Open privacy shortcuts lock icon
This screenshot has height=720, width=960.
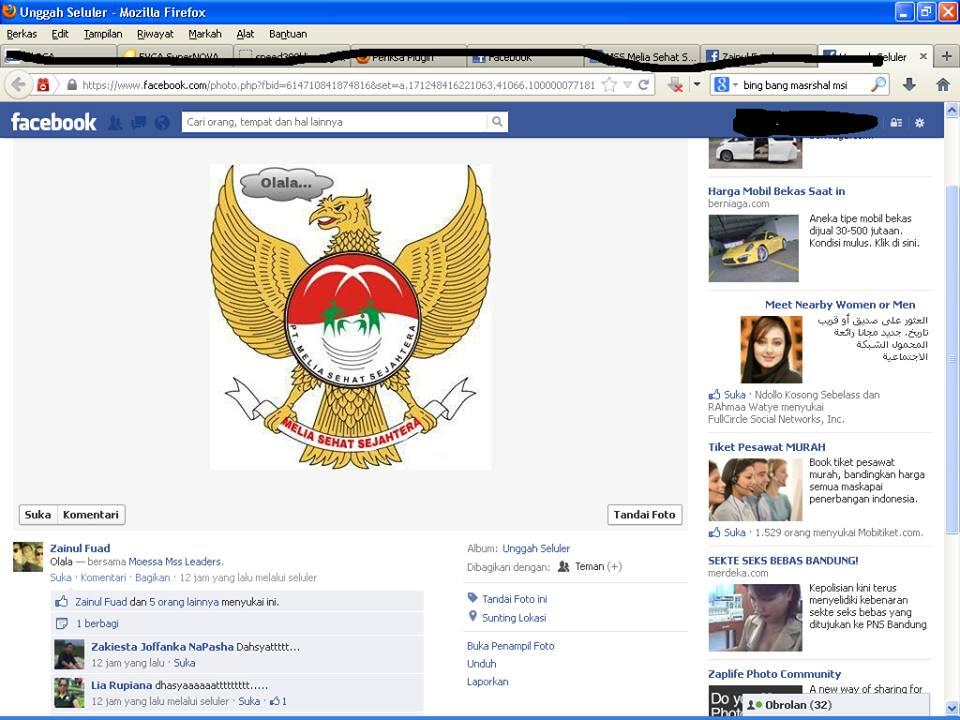tap(896, 122)
